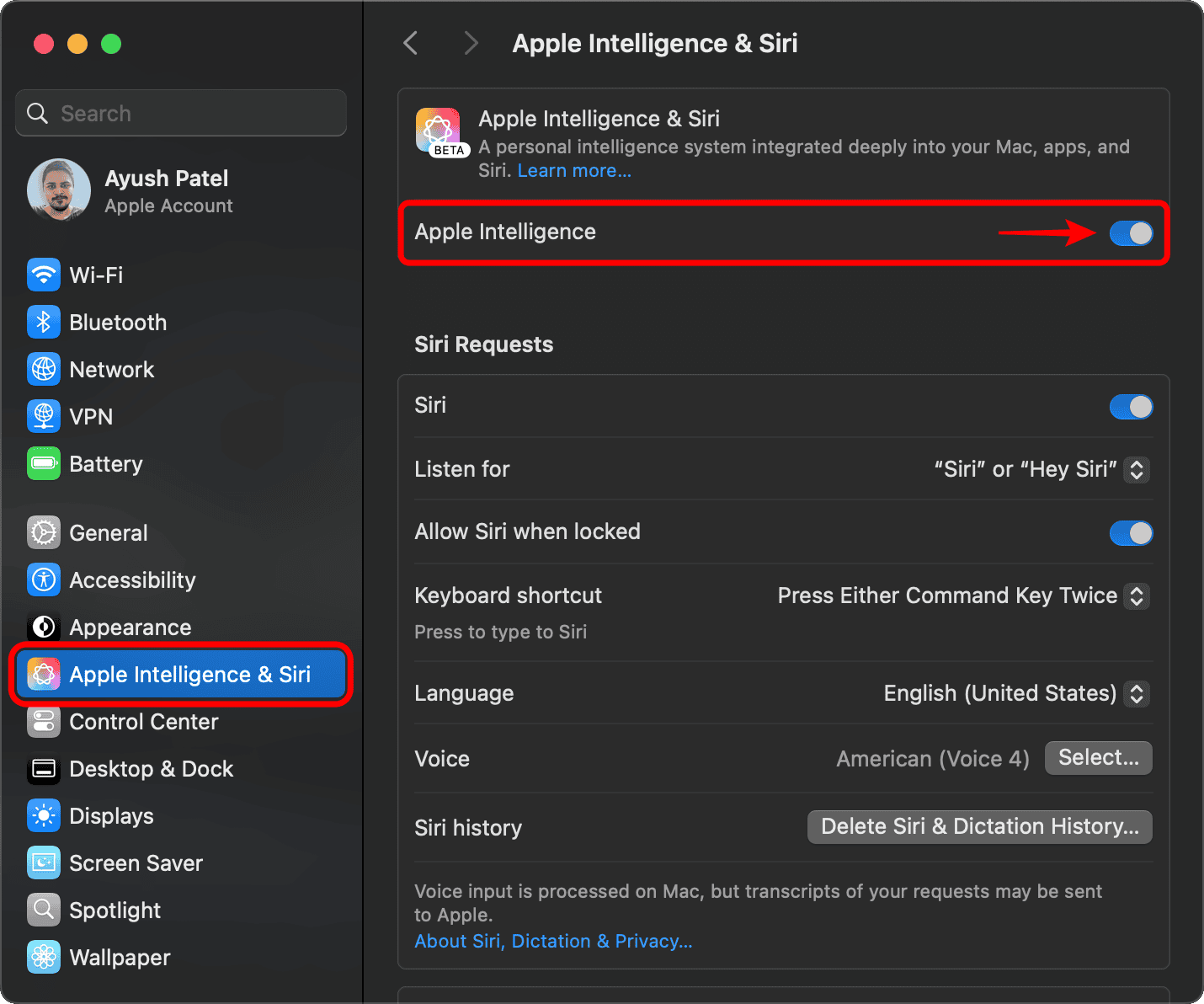Click the Wi-Fi icon in sidebar

44,275
